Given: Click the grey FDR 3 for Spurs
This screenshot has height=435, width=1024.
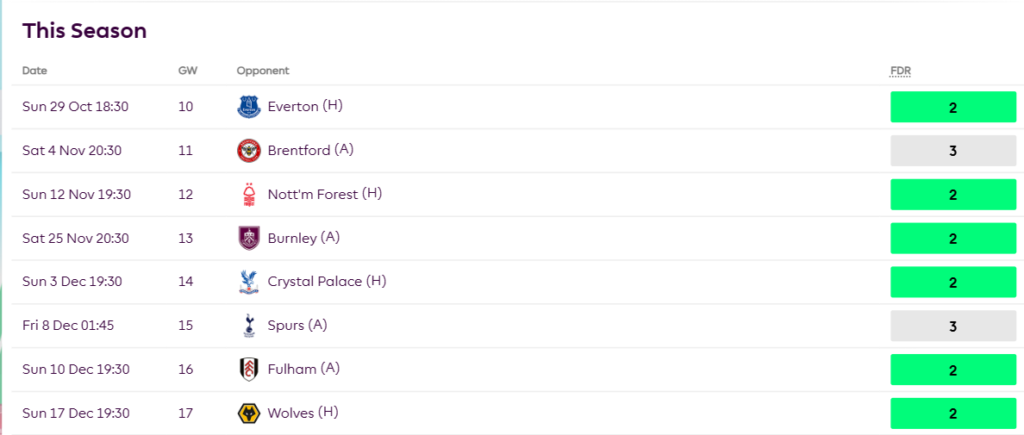Looking at the screenshot, I should tap(953, 326).
